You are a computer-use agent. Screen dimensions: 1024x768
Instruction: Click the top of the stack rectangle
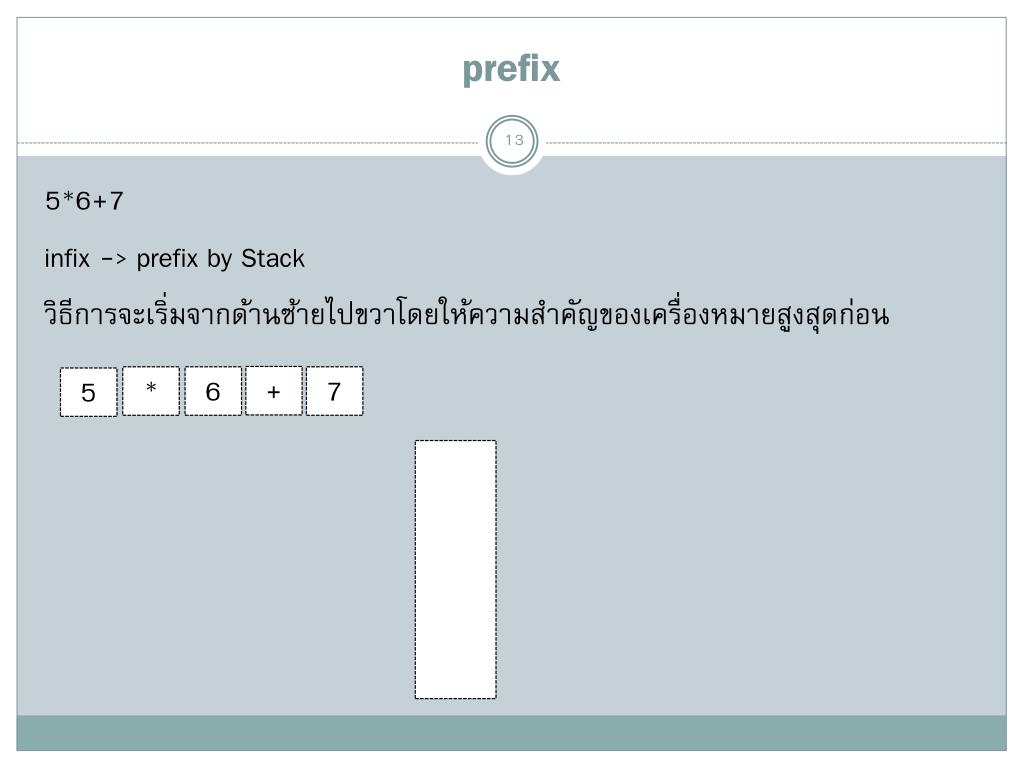click(456, 445)
